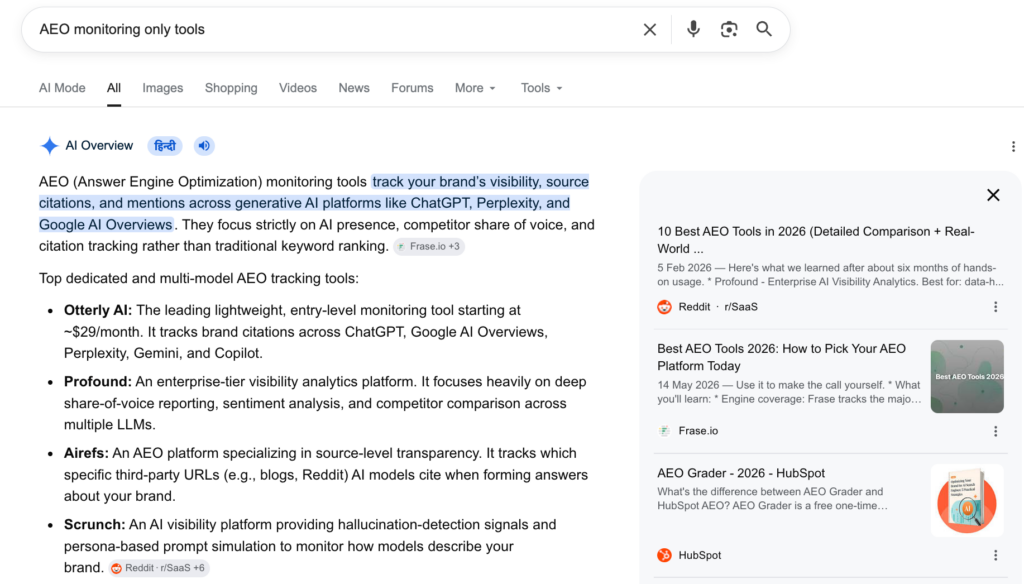Viewport: 1024px width, 584px height.
Task: Click the HubSpot source name label
Action: 699,555
